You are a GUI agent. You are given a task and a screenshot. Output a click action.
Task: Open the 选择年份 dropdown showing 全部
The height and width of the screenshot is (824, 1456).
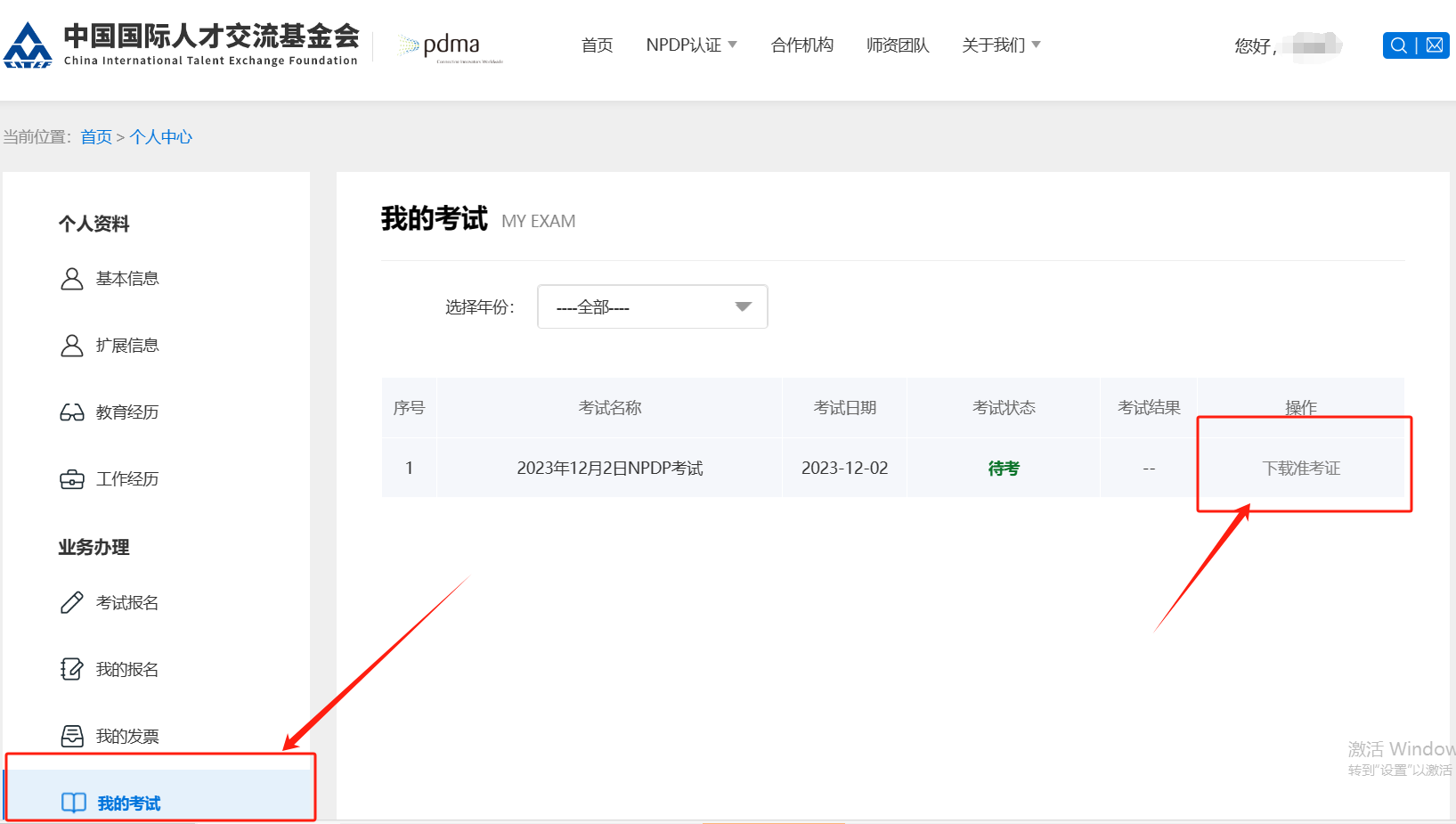[x=652, y=306]
